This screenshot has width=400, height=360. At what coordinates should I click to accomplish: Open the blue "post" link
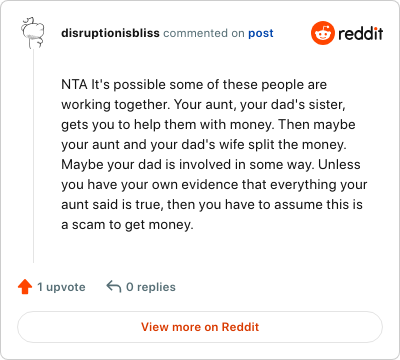click(x=261, y=33)
